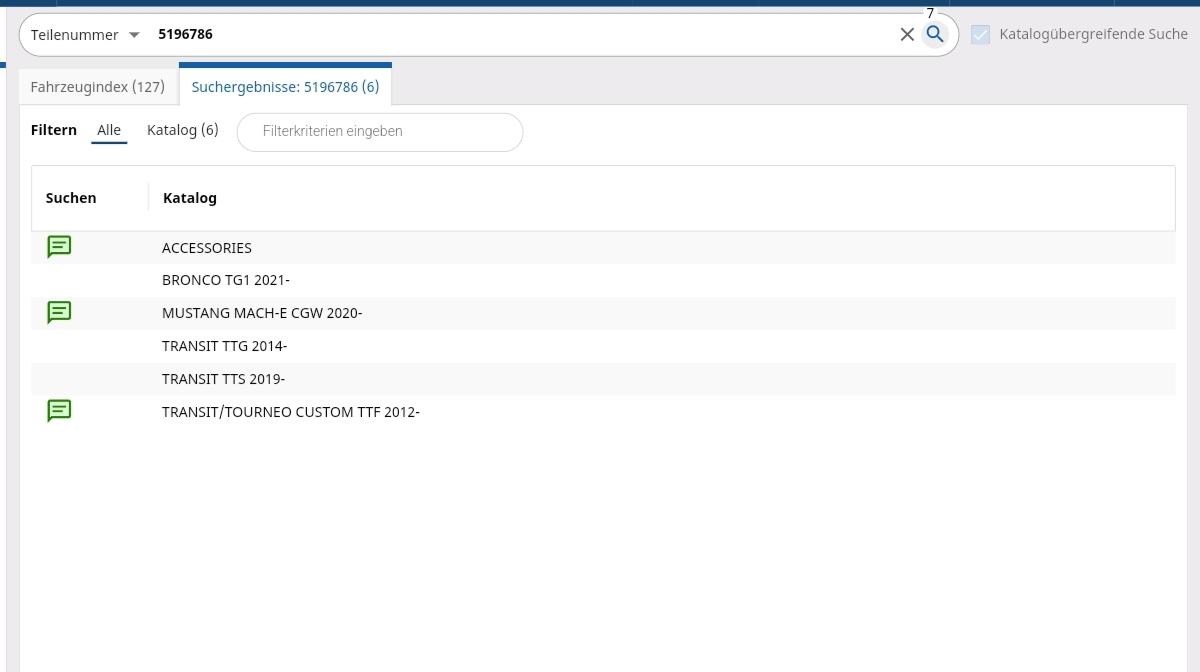This screenshot has height=672, width=1200.
Task: Choose the TRANSIT TTS 2019- row
Action: [223, 380]
